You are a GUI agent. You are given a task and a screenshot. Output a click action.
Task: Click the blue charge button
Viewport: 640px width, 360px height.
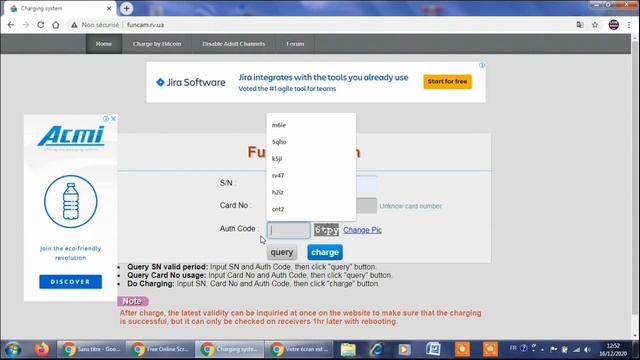tap(325, 252)
